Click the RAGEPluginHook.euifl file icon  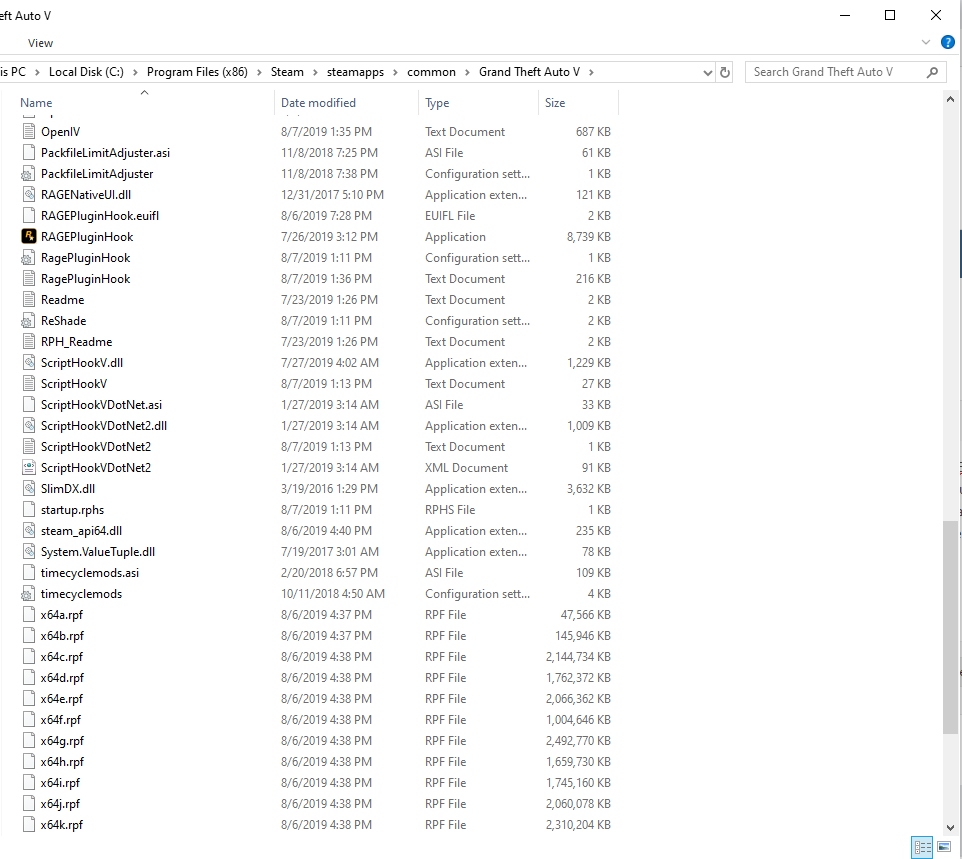pos(28,215)
